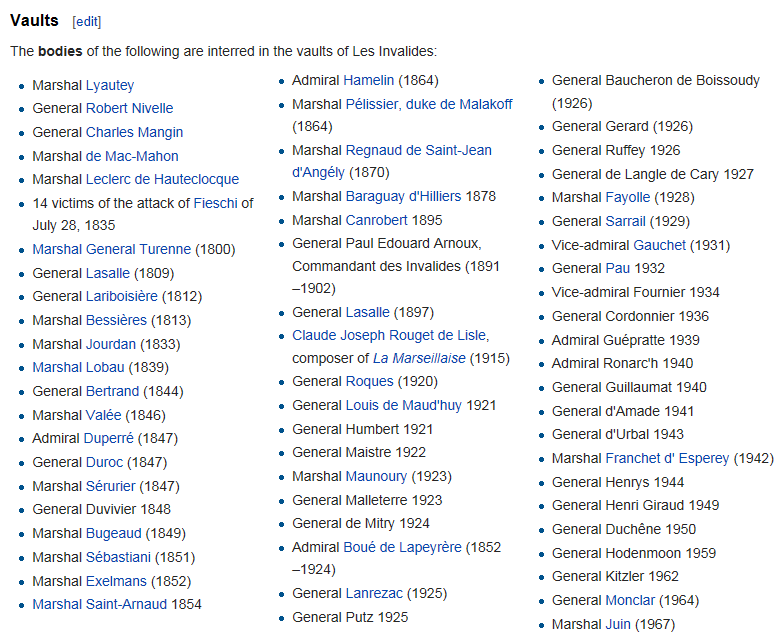This screenshot has height=638, width=781.
Task: Open the Bertrand link
Action: [113, 391]
